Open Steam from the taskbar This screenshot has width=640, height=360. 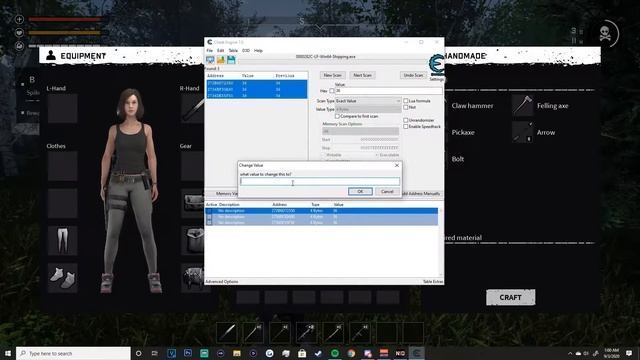(x=318, y=353)
